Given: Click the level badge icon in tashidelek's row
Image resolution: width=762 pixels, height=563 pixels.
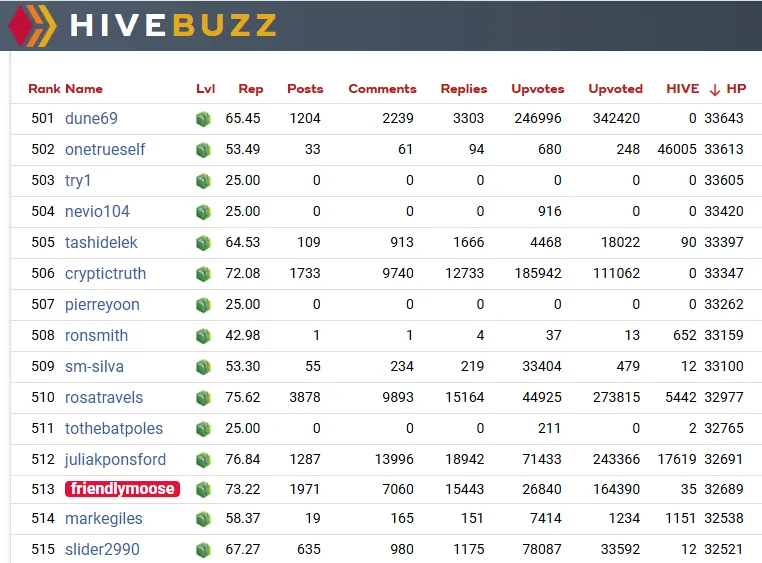Looking at the screenshot, I should tap(203, 242).
